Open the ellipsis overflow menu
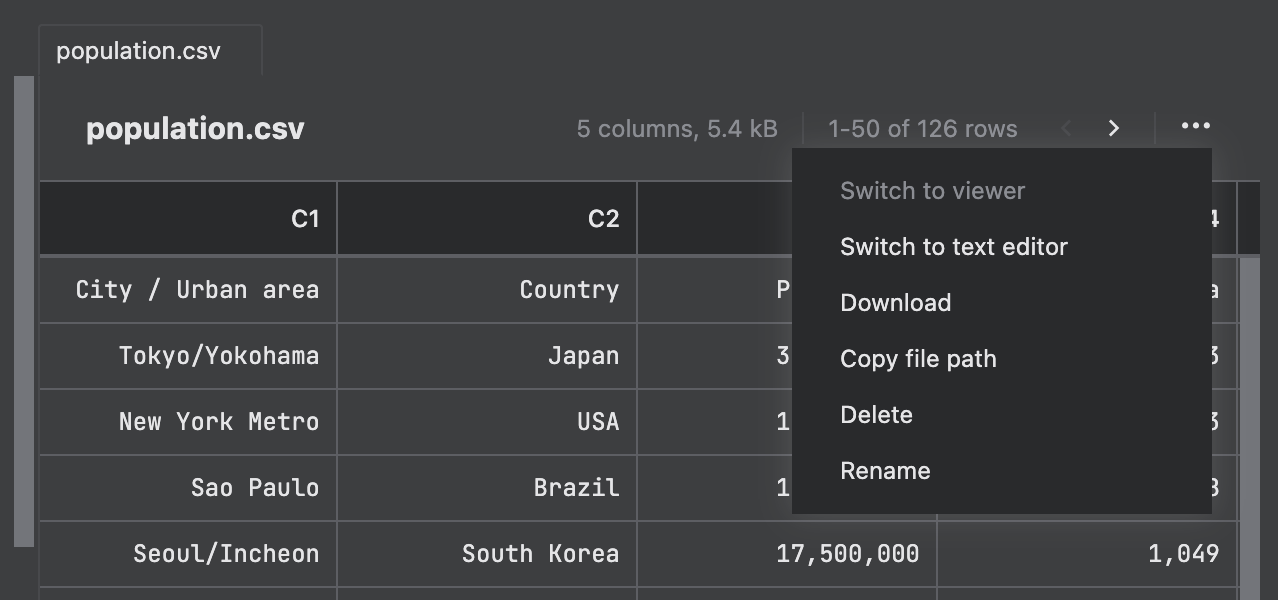 1196,126
